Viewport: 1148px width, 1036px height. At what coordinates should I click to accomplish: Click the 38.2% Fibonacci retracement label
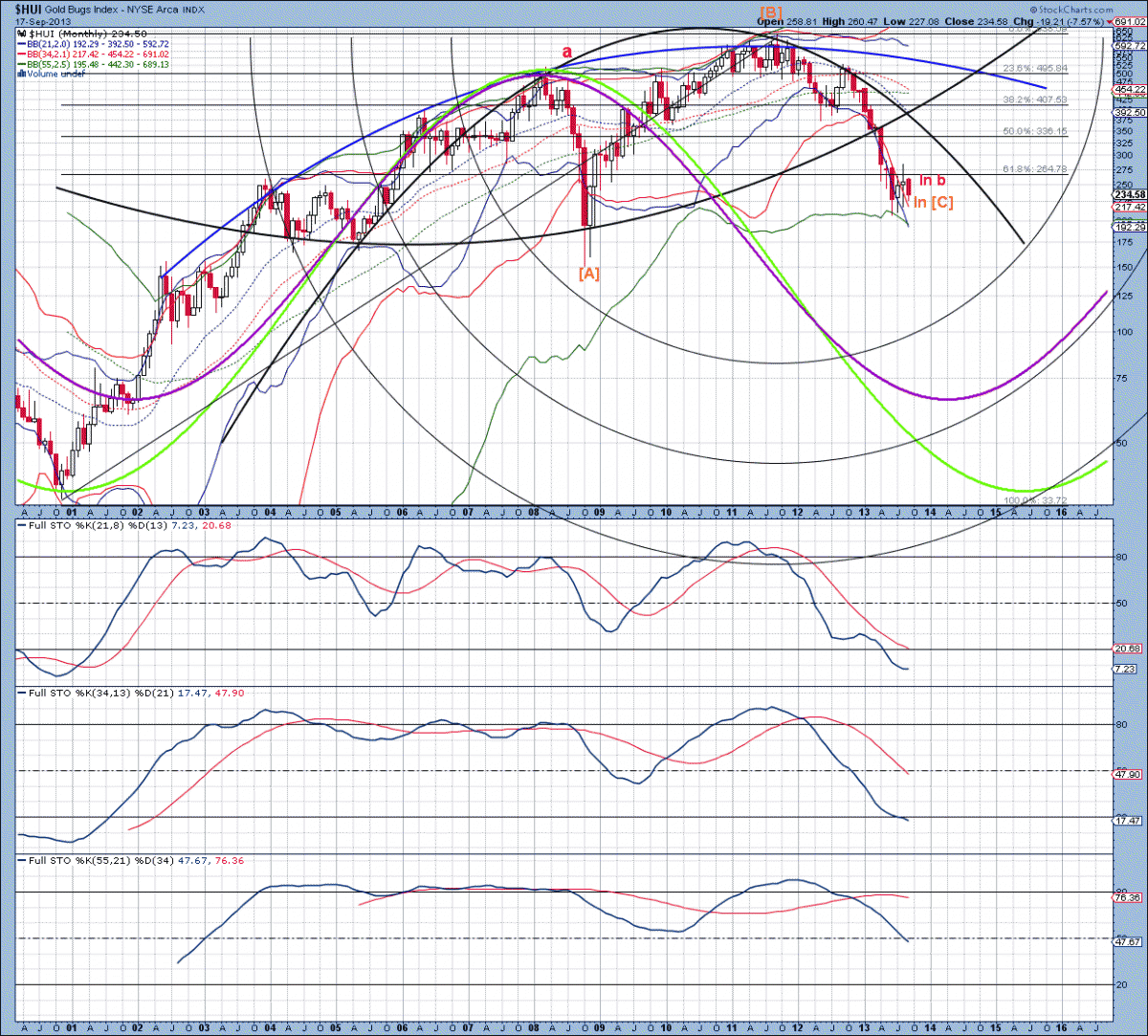[1032, 99]
